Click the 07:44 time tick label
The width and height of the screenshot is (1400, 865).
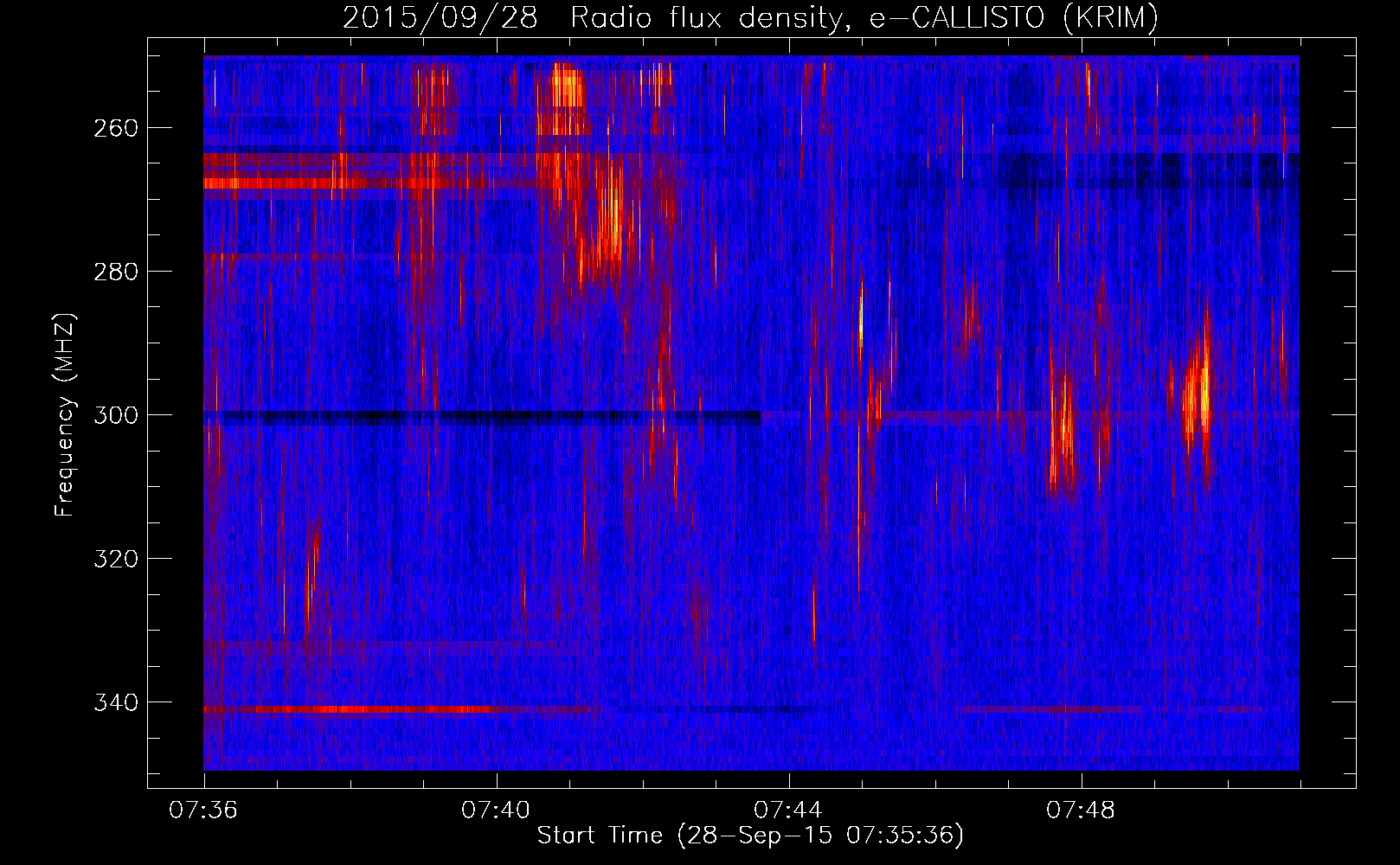pos(789,811)
